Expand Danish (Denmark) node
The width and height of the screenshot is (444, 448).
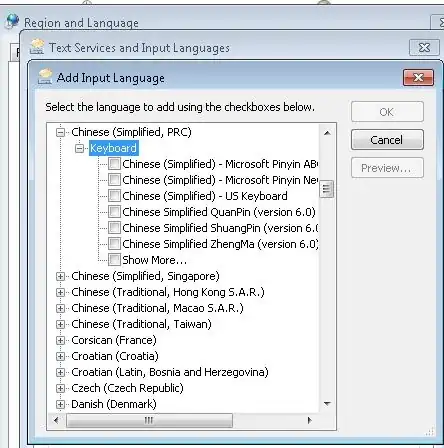(60, 404)
